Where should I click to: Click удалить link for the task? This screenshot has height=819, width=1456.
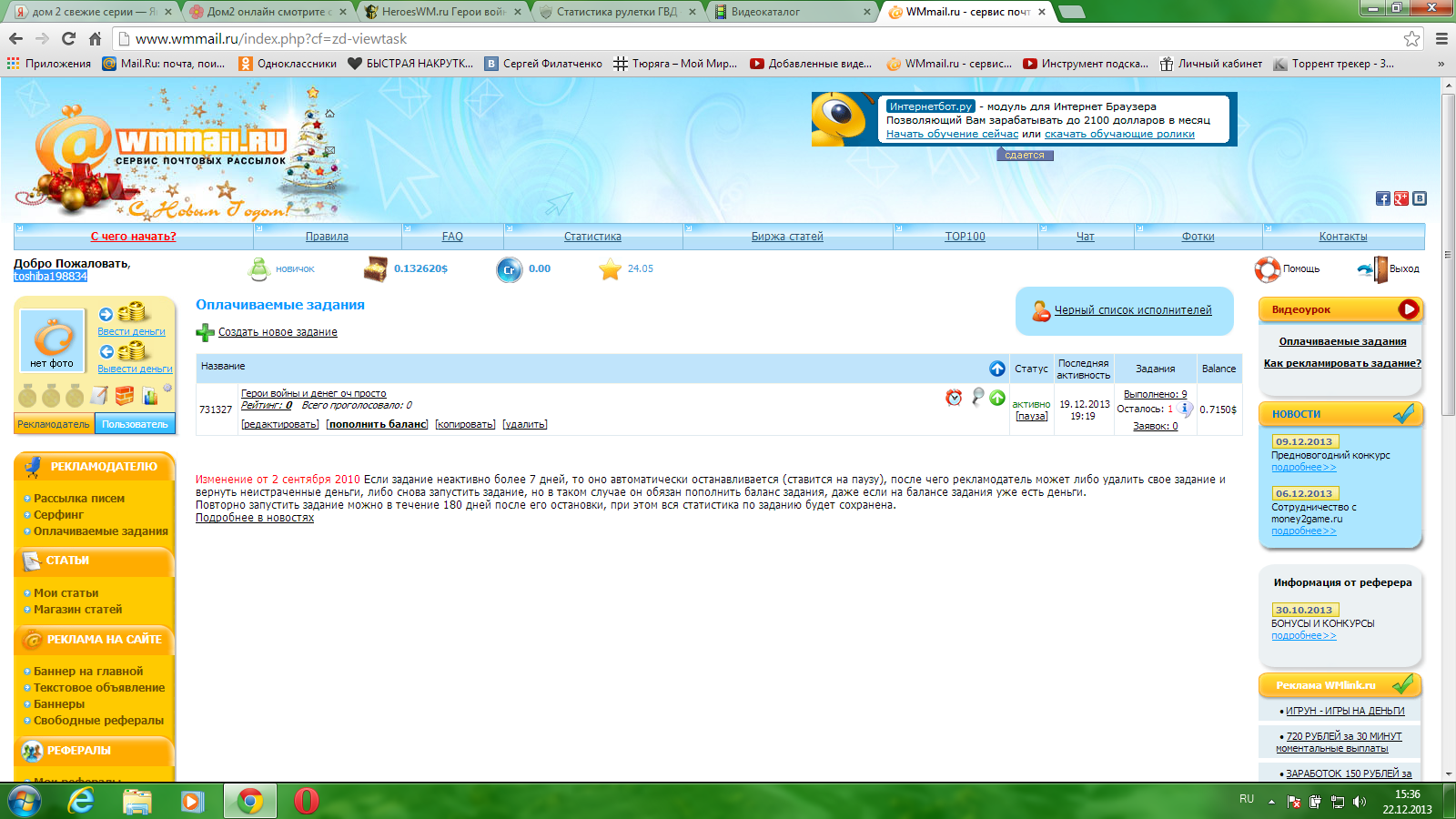click(525, 425)
